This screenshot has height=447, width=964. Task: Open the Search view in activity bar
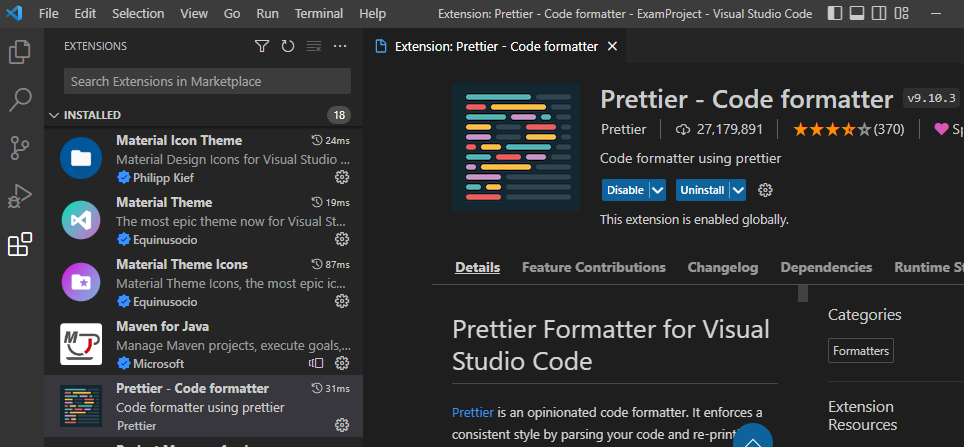pos(20,100)
